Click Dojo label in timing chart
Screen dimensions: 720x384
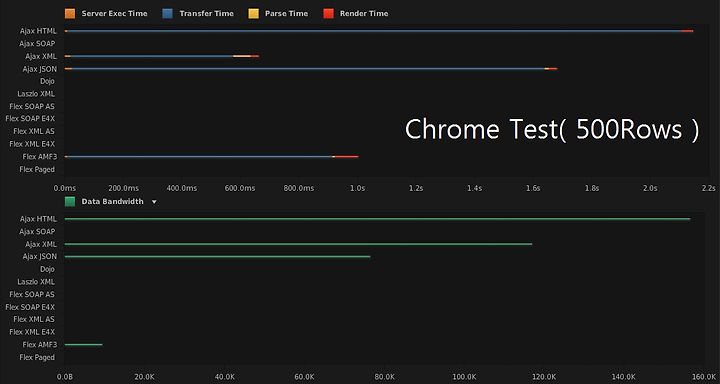(x=47, y=81)
